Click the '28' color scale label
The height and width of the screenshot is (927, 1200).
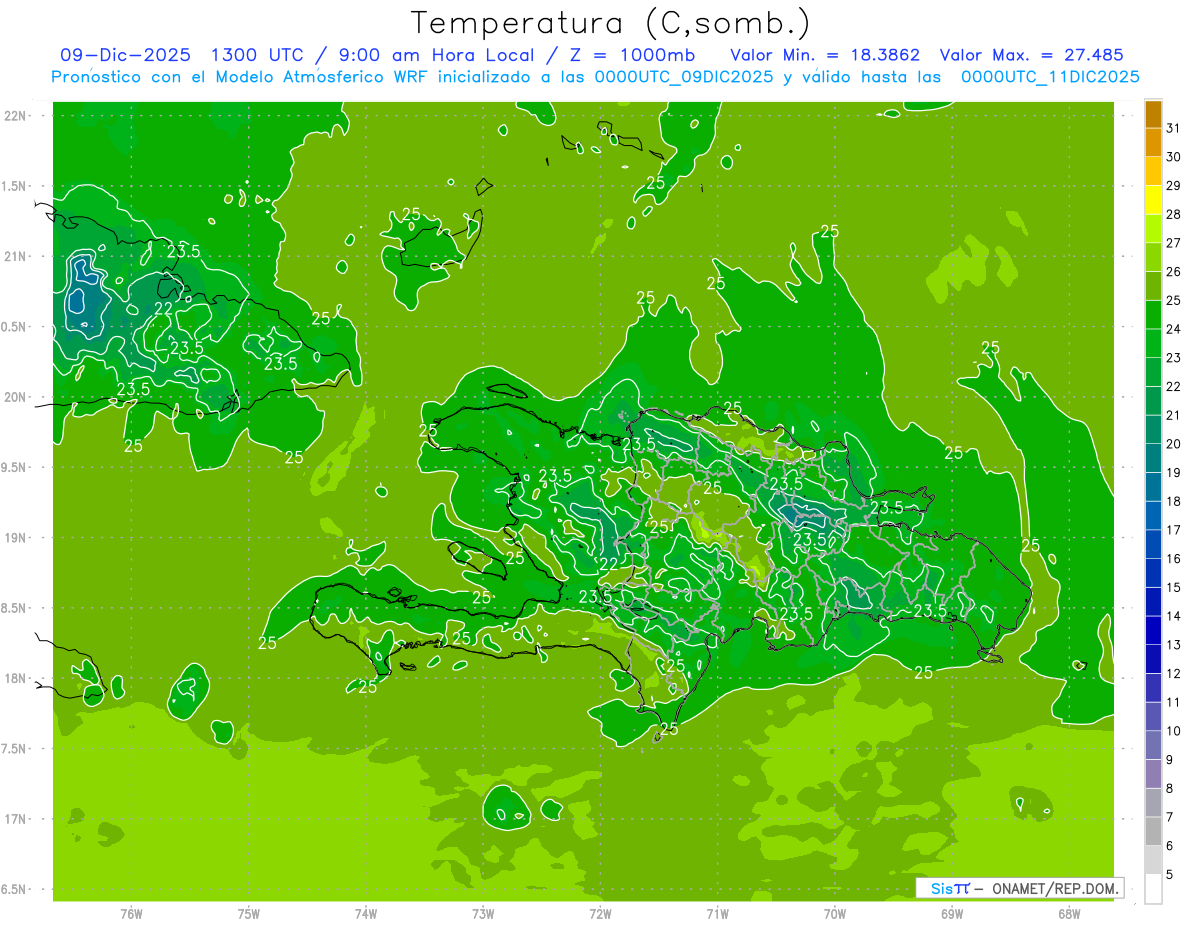coord(1174,214)
